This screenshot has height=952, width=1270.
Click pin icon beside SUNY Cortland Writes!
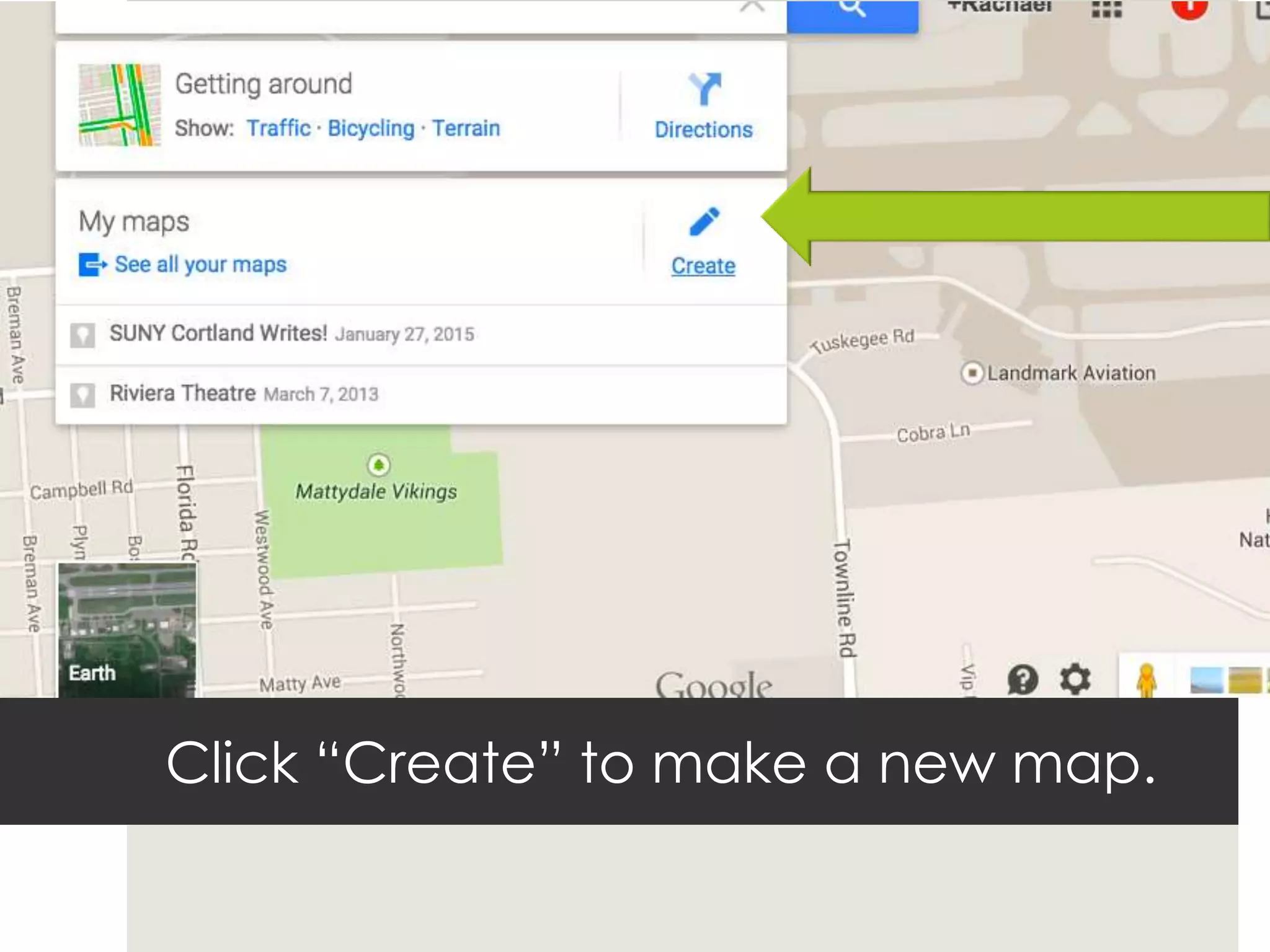tap(82, 335)
